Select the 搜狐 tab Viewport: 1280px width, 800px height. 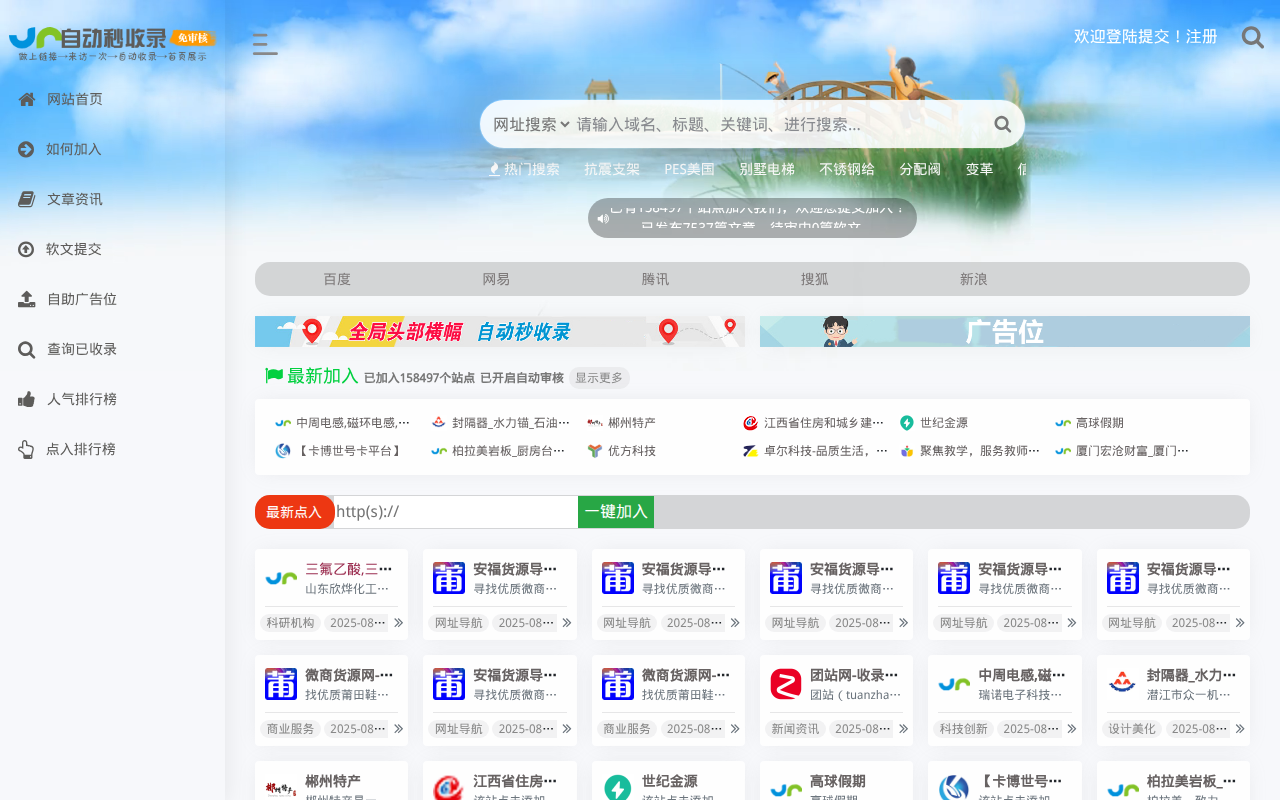[x=814, y=279]
